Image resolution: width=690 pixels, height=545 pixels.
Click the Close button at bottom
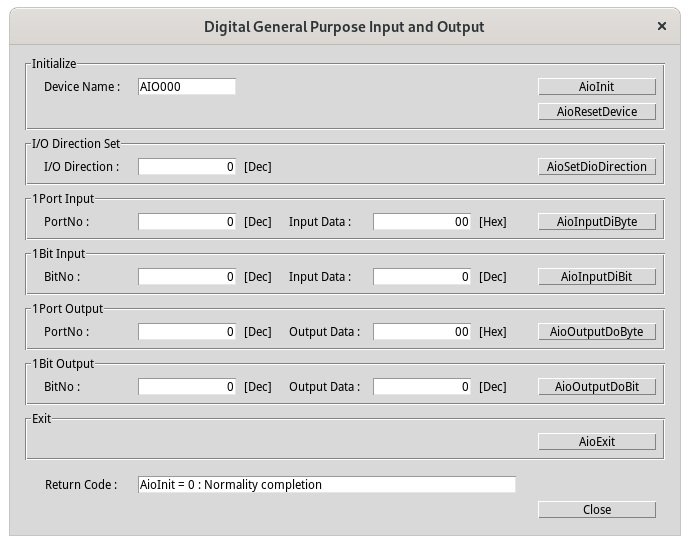596,510
